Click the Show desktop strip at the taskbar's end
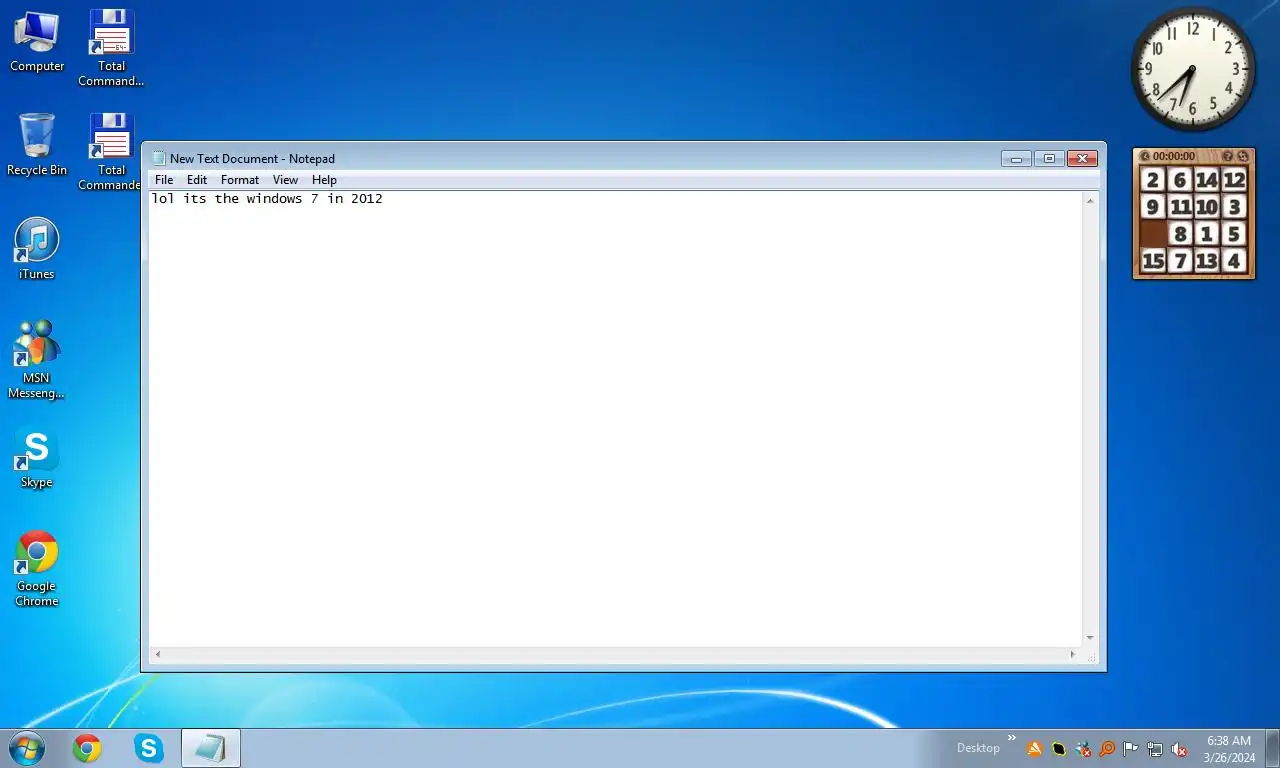Image resolution: width=1280 pixels, height=768 pixels. click(x=1272, y=748)
